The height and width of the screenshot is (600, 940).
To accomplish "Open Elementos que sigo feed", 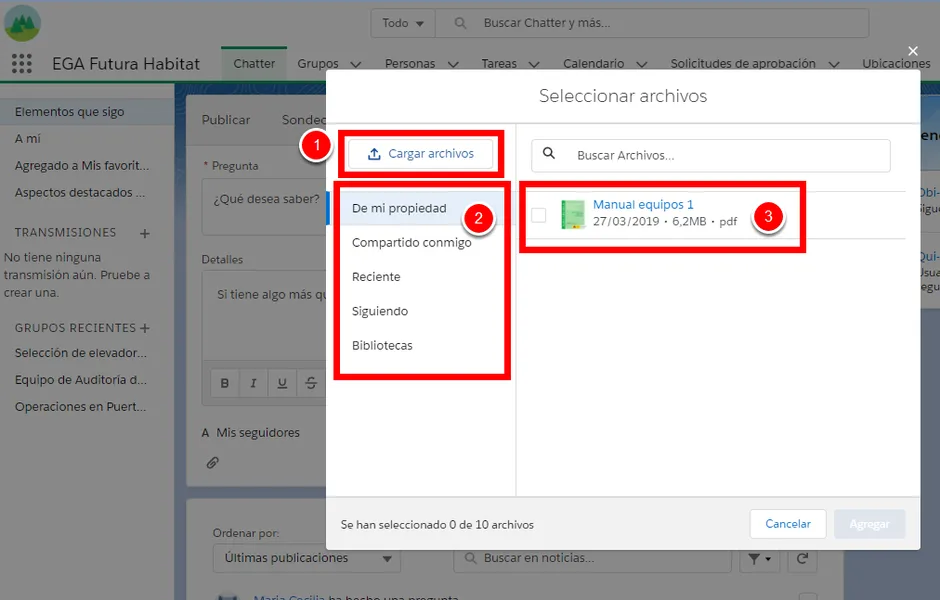I will click(70, 112).
